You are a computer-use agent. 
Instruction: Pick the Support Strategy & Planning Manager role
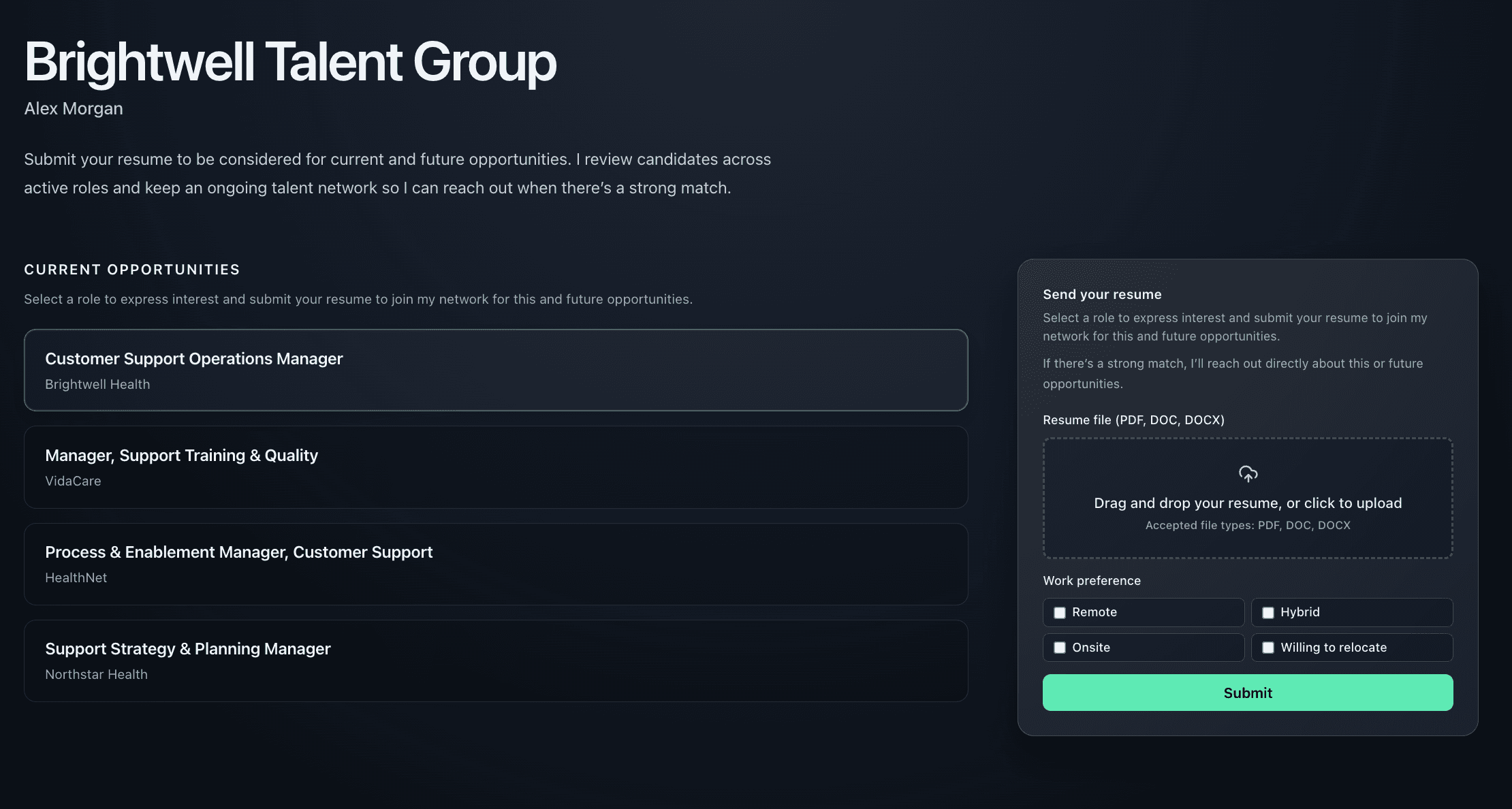pos(496,661)
